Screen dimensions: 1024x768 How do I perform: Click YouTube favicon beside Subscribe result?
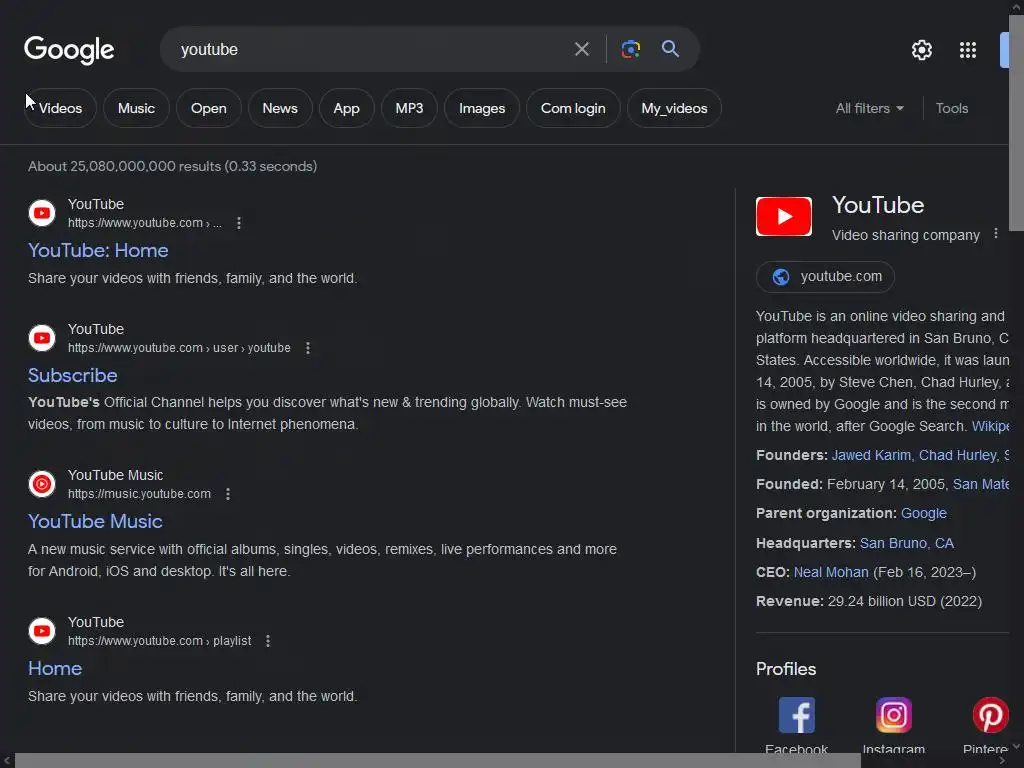pyautogui.click(x=42, y=338)
